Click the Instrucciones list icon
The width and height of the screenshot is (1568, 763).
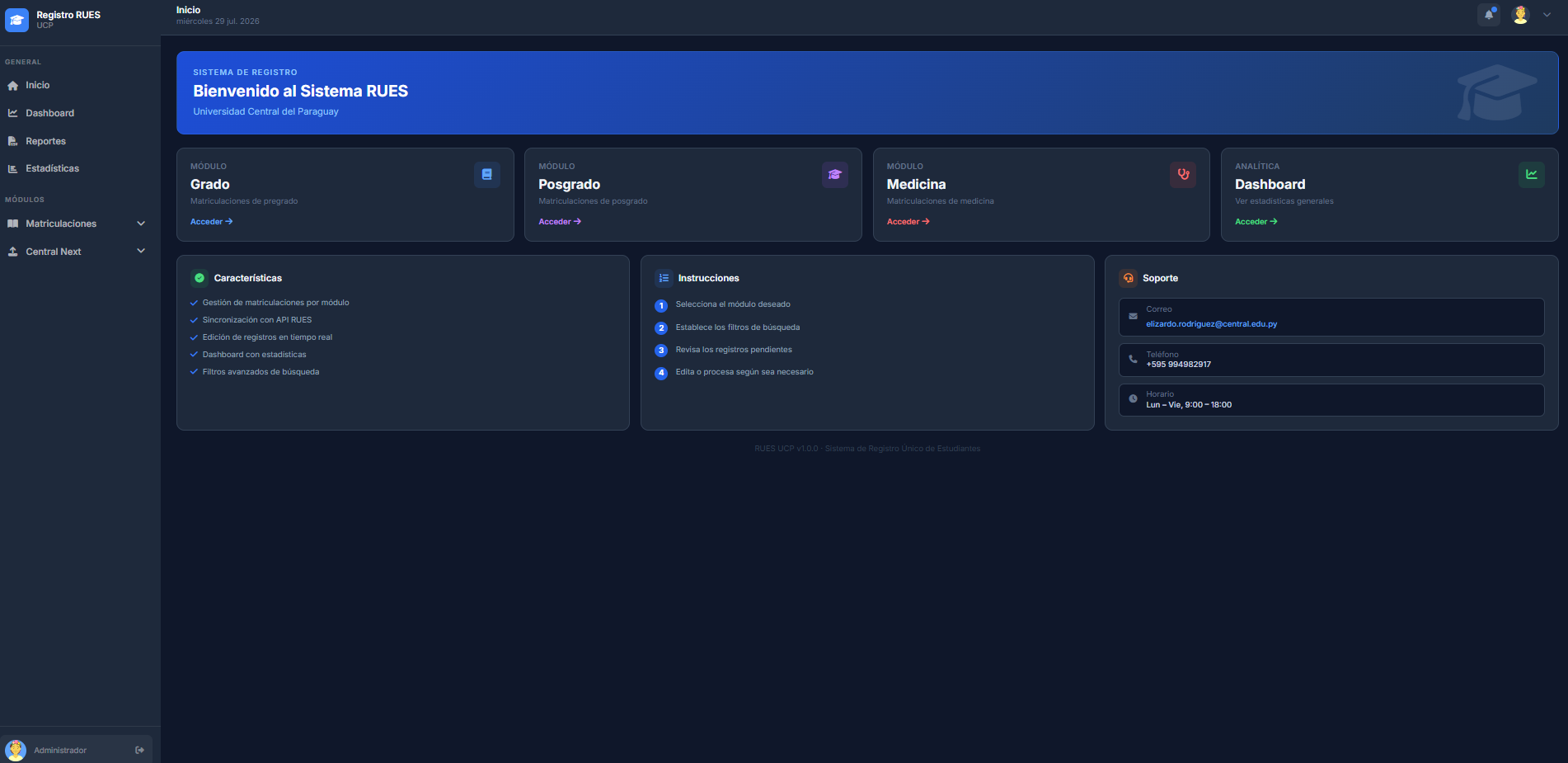(x=664, y=278)
